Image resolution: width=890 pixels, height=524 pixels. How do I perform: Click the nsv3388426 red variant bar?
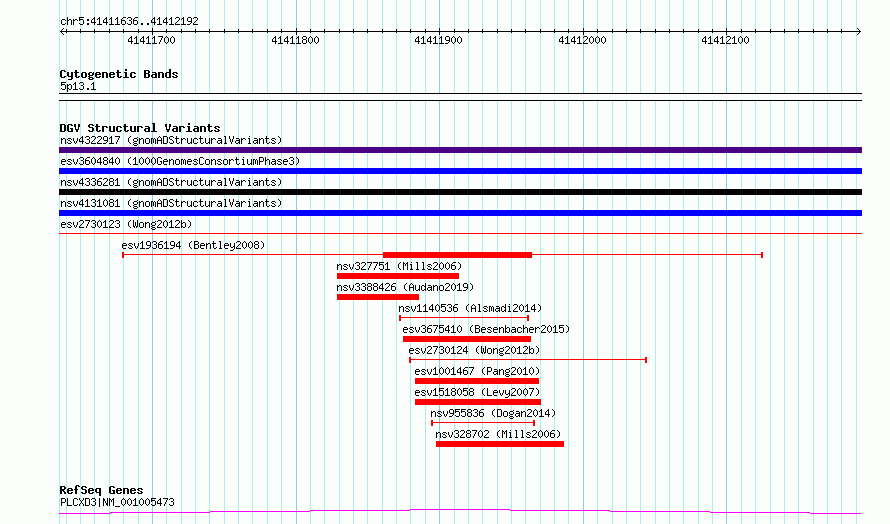pyautogui.click(x=377, y=297)
